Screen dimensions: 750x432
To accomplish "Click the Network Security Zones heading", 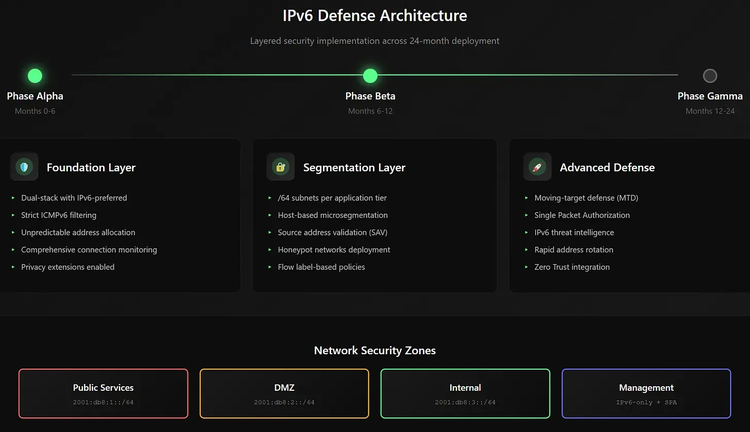I will pyautogui.click(x=375, y=350).
